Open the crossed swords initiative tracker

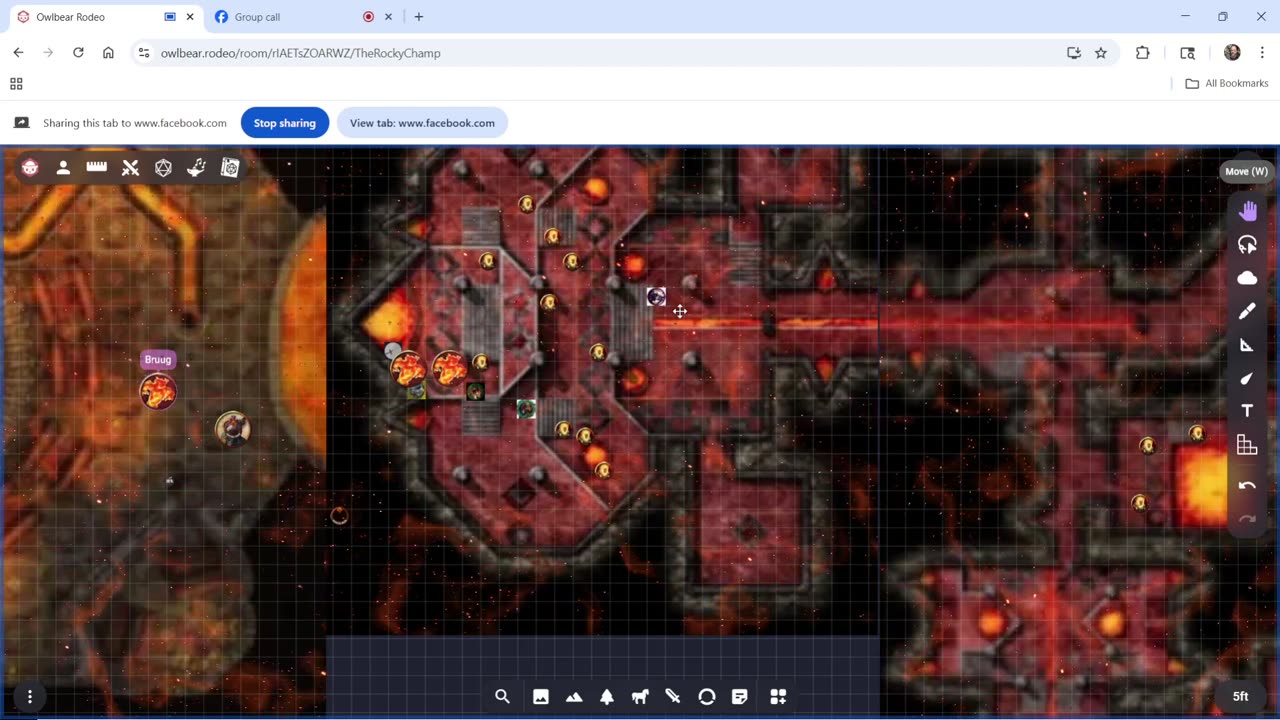[130, 168]
